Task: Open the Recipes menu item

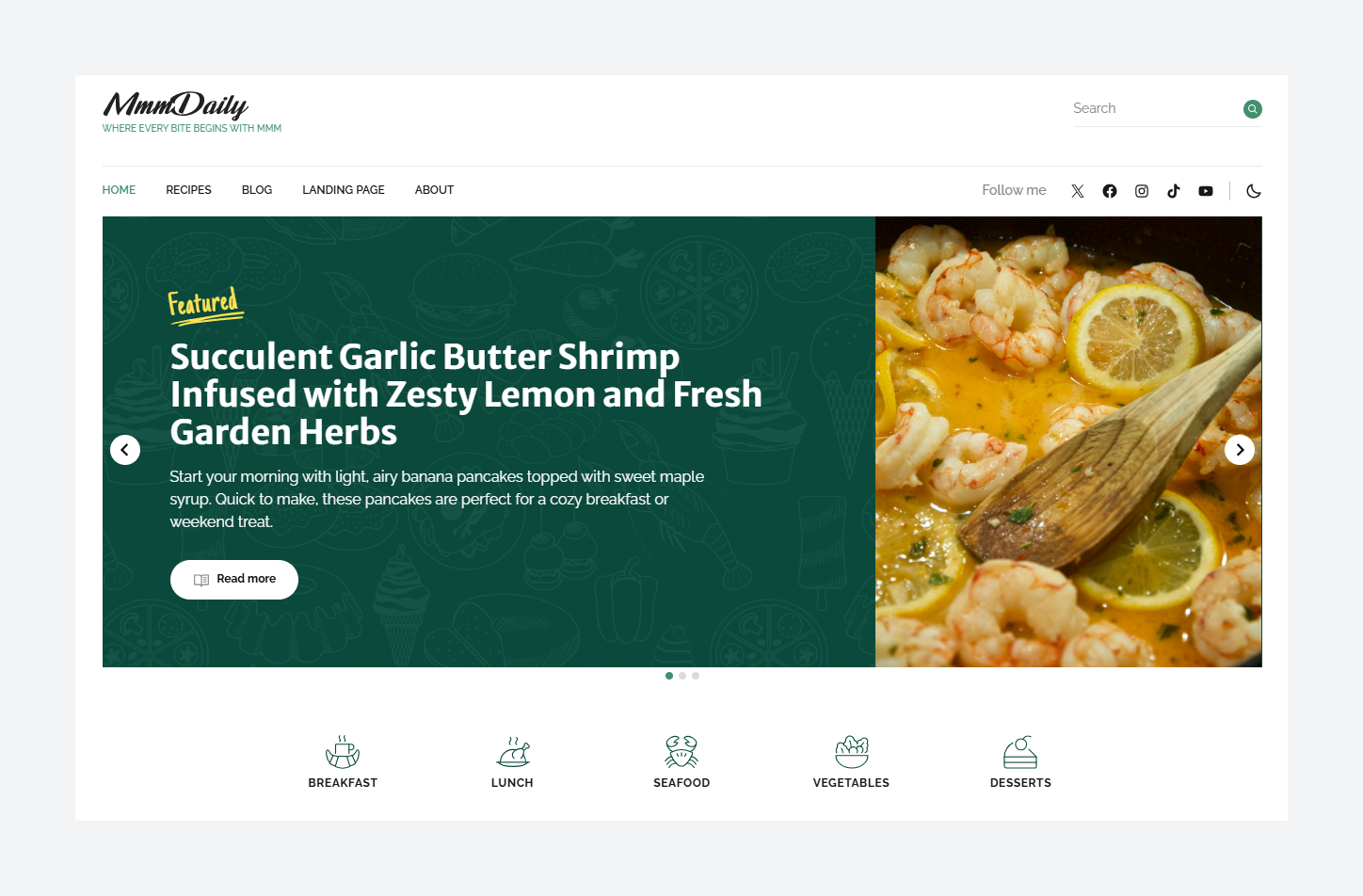Action: click(188, 190)
